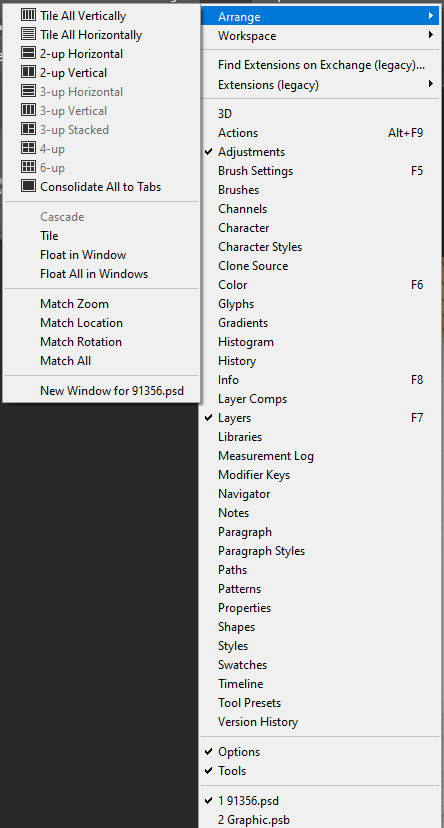Click the Tile All Vertically icon

pos(28,15)
